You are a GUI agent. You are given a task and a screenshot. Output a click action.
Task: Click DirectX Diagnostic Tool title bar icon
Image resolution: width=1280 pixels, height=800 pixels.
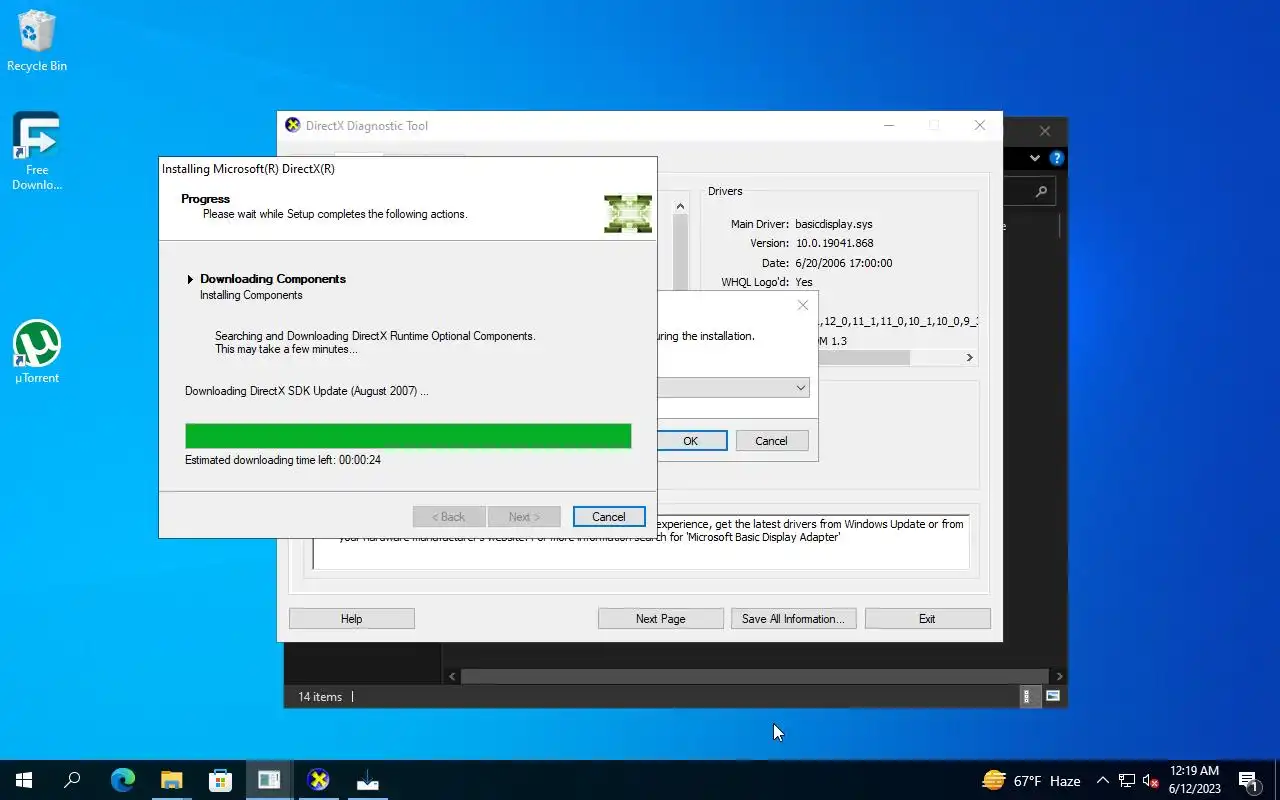293,125
